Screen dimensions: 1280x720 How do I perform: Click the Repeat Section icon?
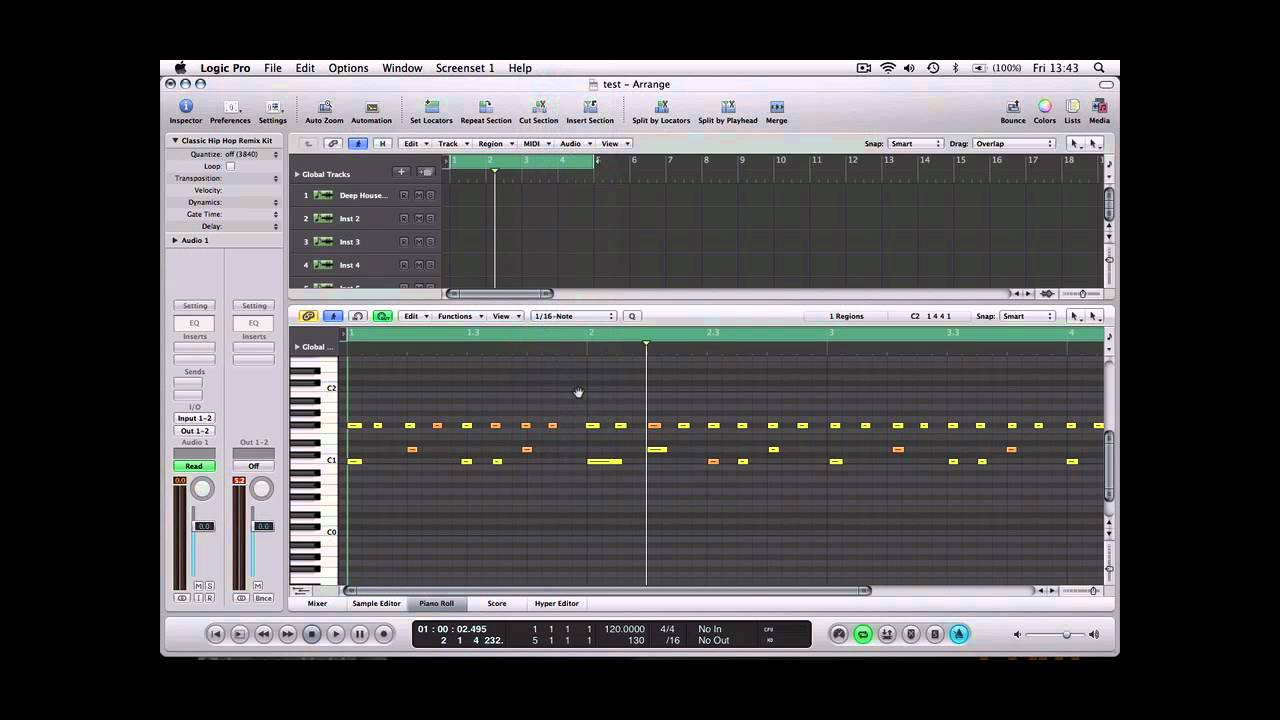pyautogui.click(x=485, y=107)
